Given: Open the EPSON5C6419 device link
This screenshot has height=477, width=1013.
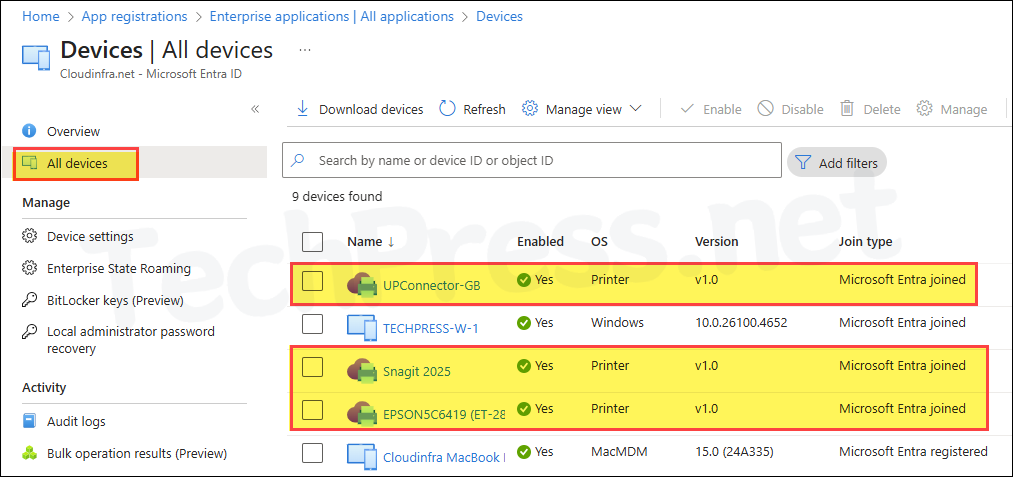Looking at the screenshot, I should point(444,414).
